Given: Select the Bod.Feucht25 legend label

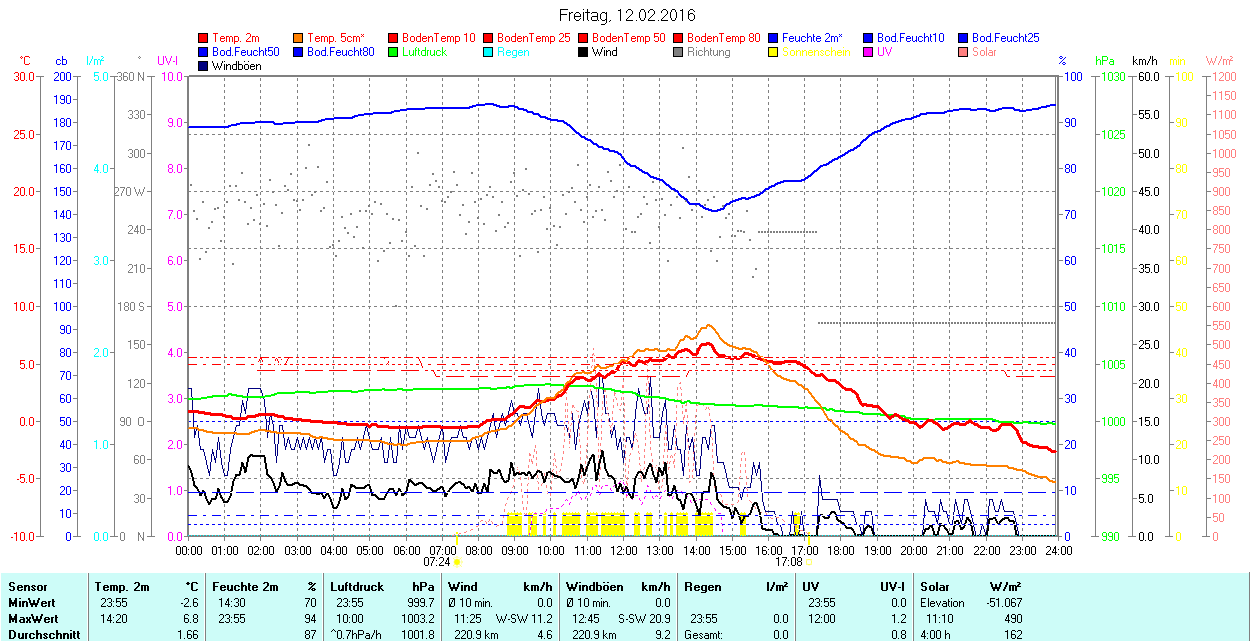Looking at the screenshot, I should tap(1005, 37).
